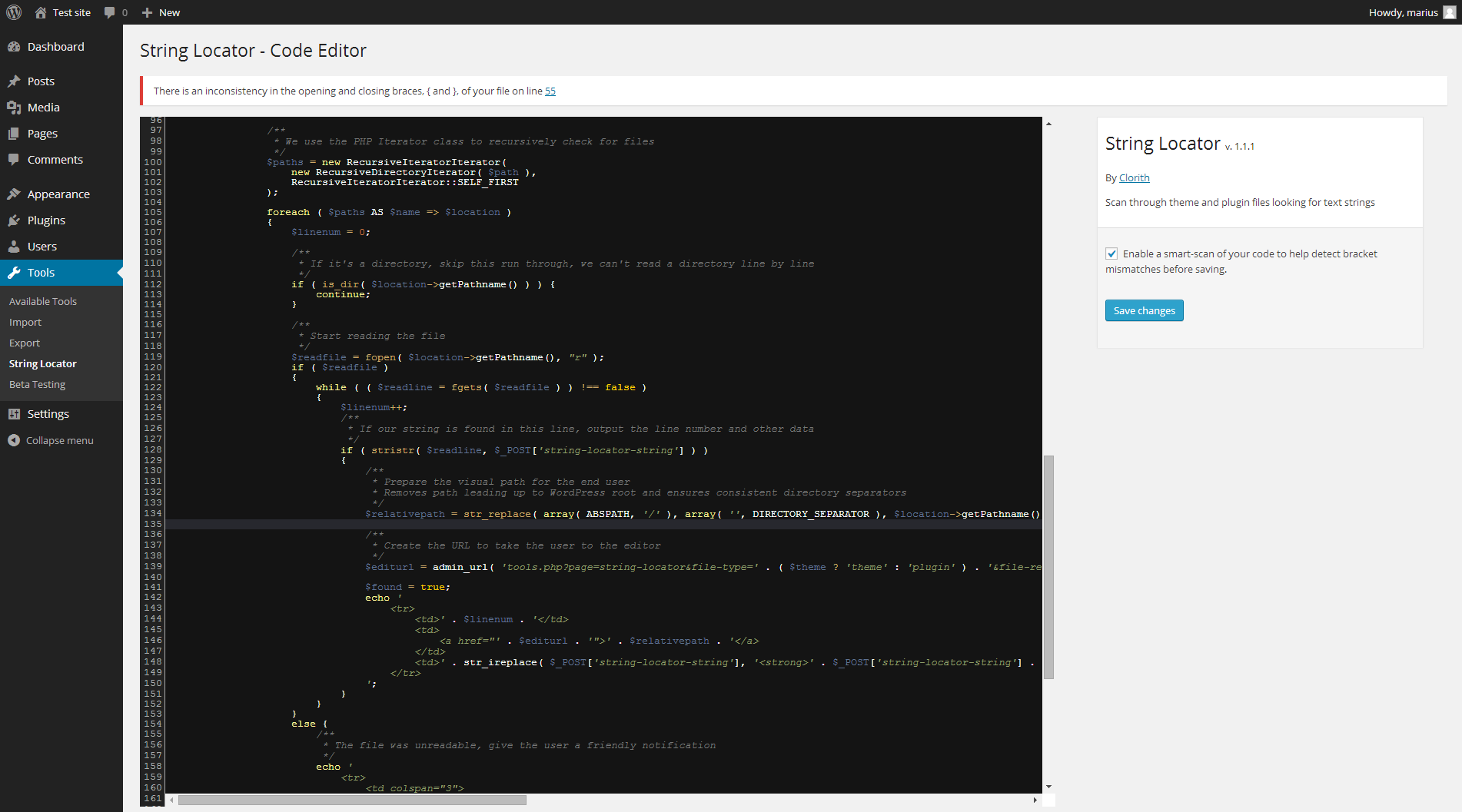The height and width of the screenshot is (812, 1462).
Task: Click the '$linenum = 0;' code line
Action: click(331, 232)
